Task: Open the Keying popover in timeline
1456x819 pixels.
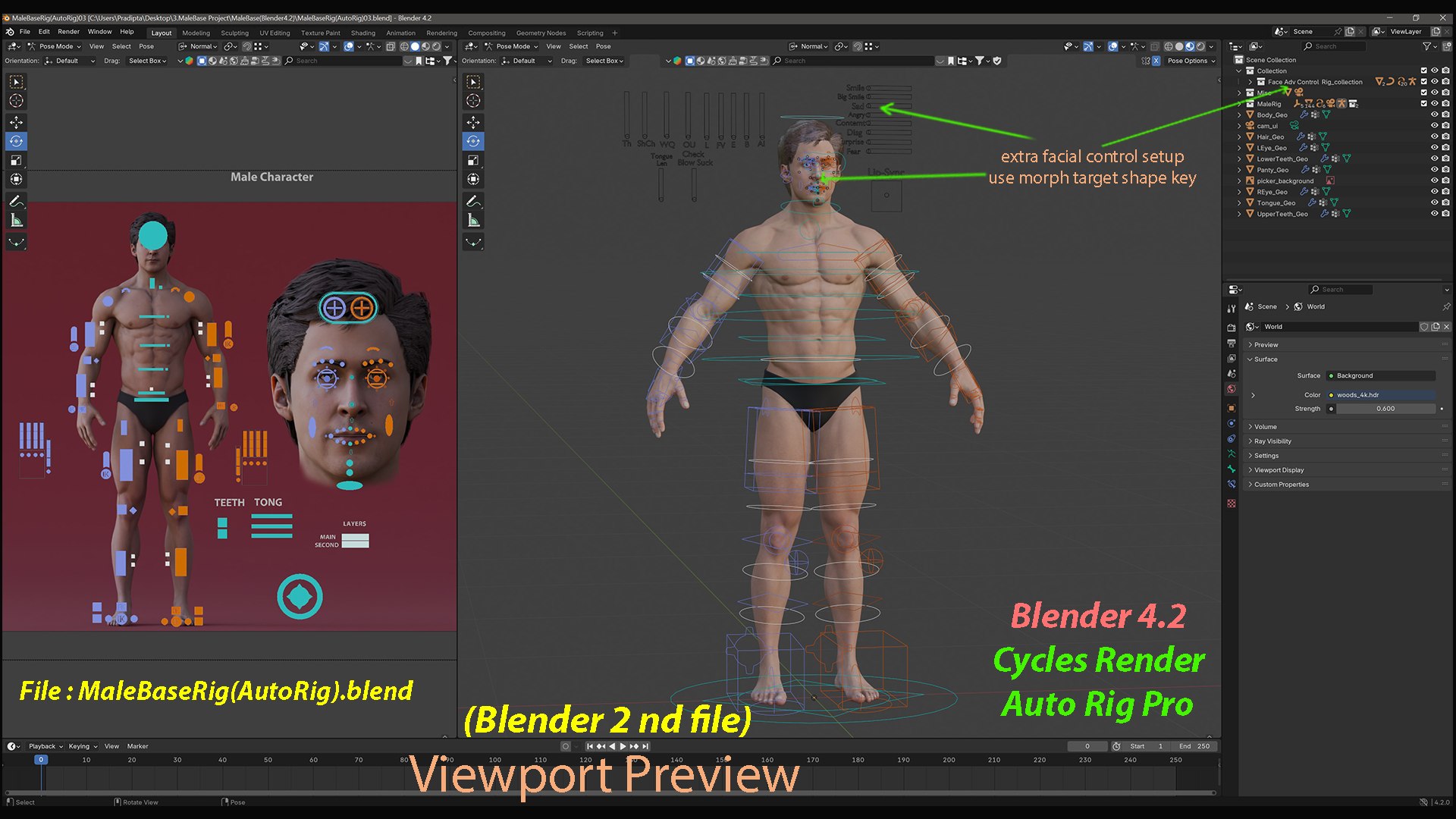Action: pos(83,746)
